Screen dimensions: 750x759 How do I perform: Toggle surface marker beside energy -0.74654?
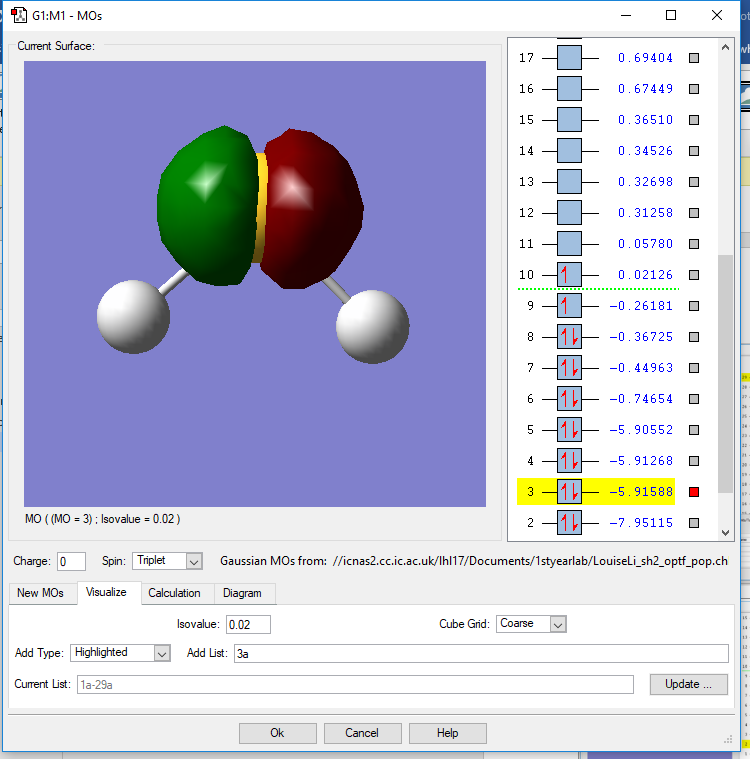[x=694, y=399]
